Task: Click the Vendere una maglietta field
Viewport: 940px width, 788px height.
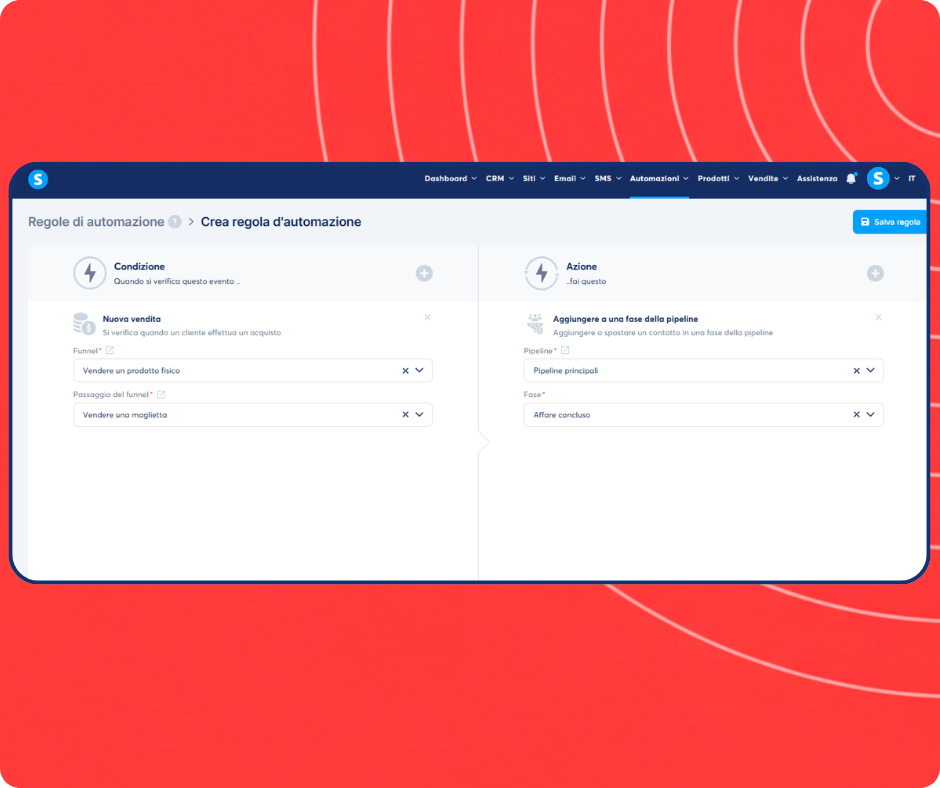Action: 252,414
